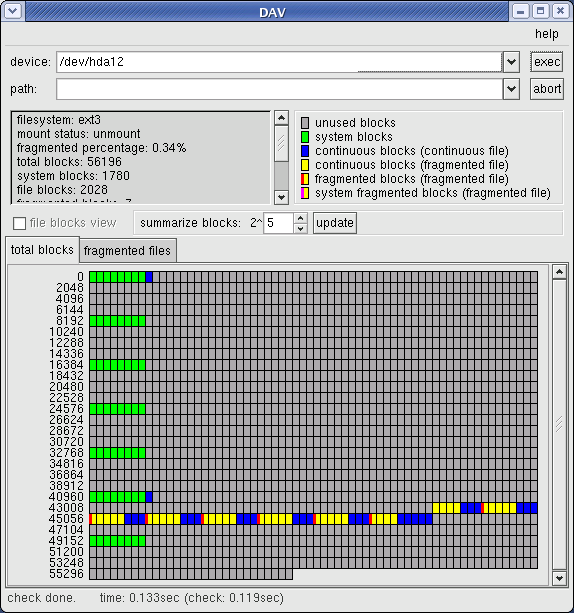Click the abort button
This screenshot has width=574, height=613.
click(x=547, y=89)
